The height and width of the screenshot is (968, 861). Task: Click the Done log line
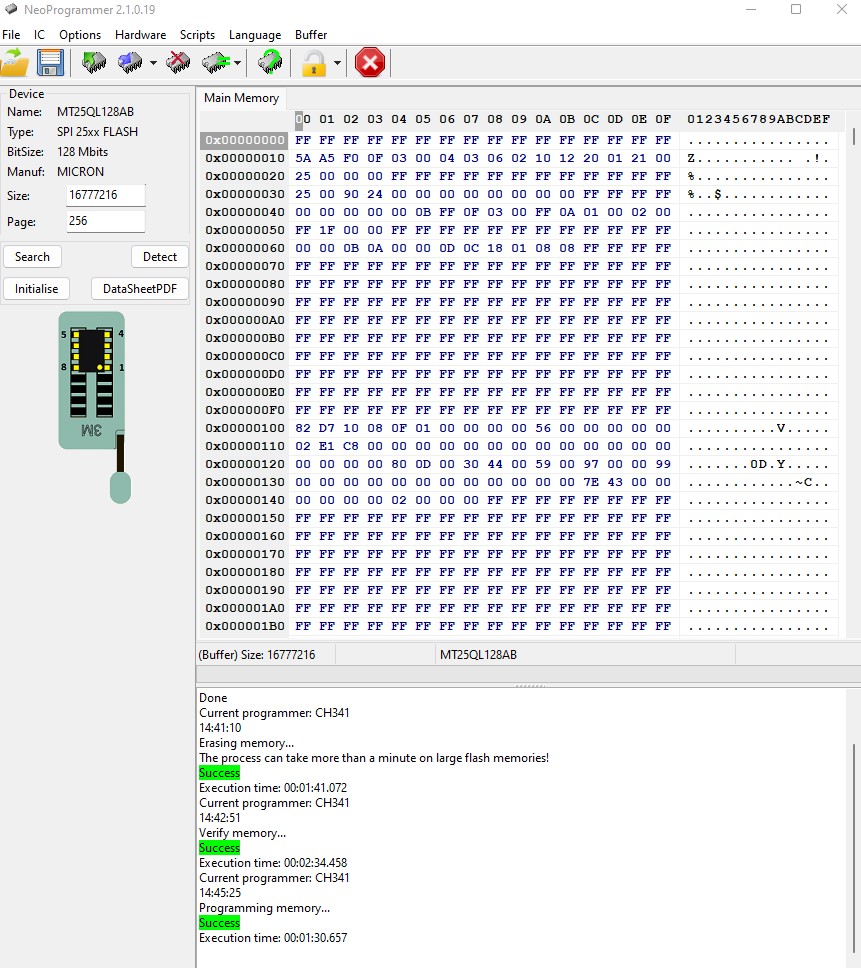click(x=213, y=698)
